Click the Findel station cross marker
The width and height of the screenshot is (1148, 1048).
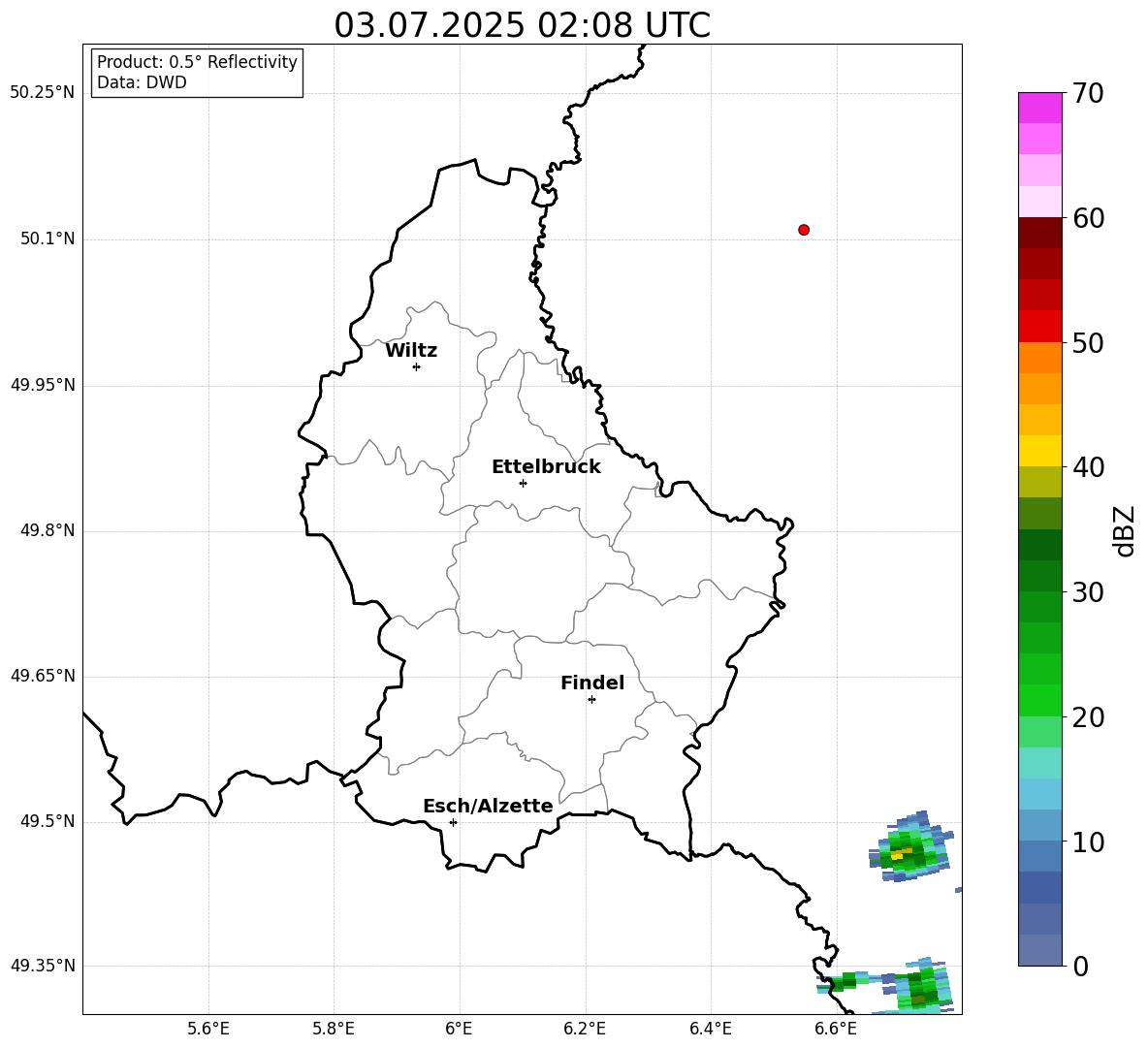591,700
